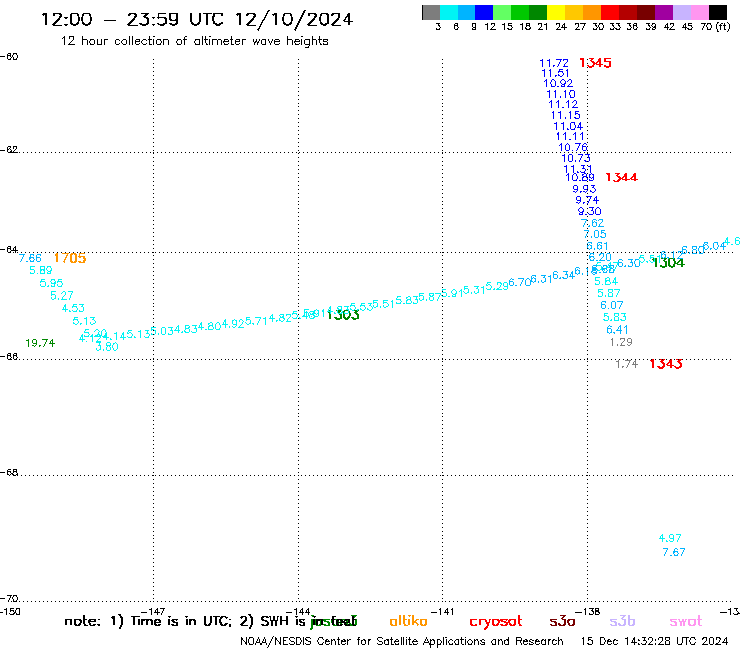Viewport: 740px width, 650px height.
Task: Click the -62 latitude axis label
Action: pyautogui.click(x=9, y=150)
